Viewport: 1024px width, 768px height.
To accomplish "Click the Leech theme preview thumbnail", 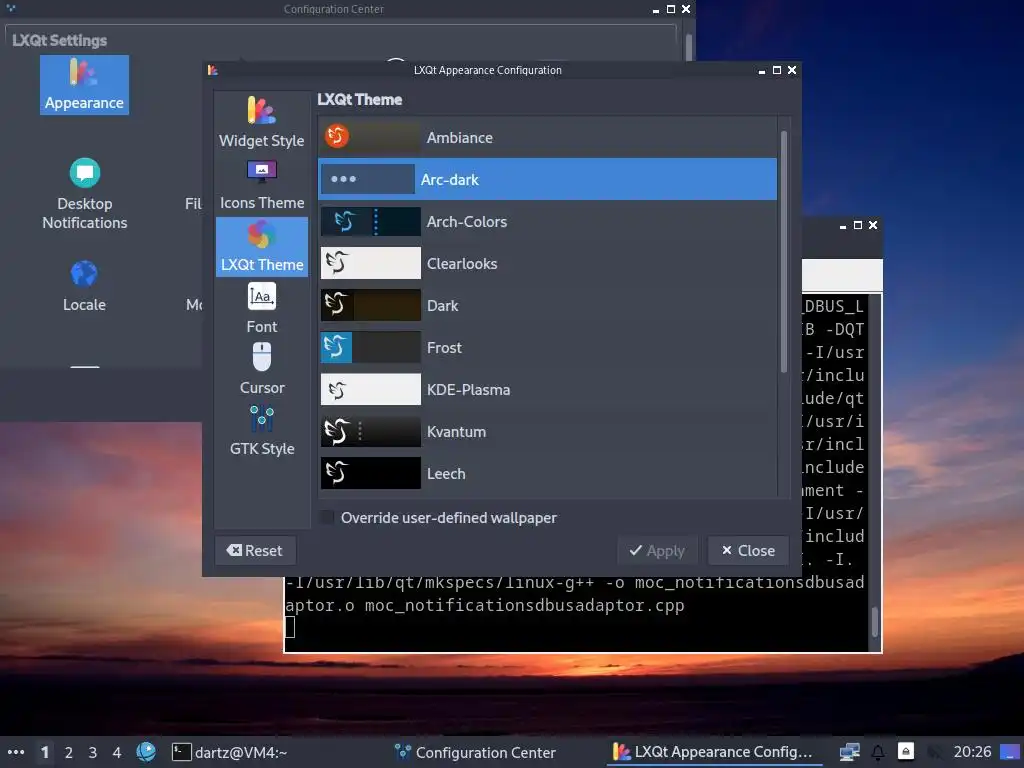I will tap(370, 473).
